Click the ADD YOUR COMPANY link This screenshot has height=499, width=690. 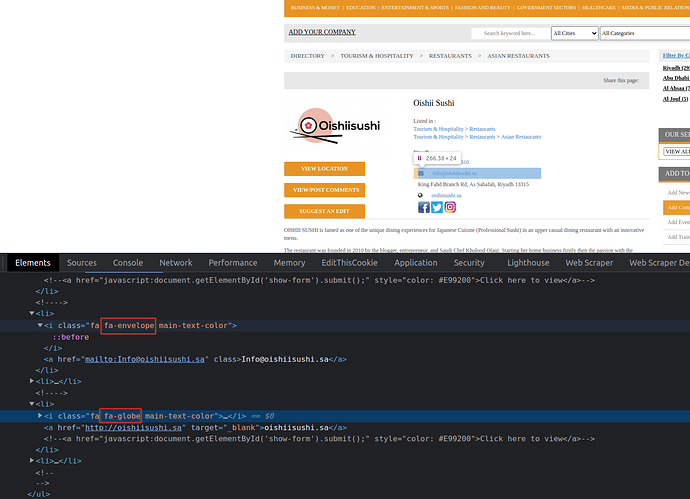322,32
